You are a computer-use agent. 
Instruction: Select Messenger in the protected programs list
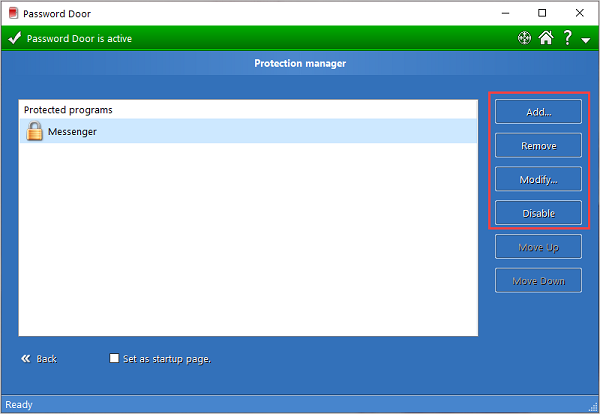tap(72, 131)
